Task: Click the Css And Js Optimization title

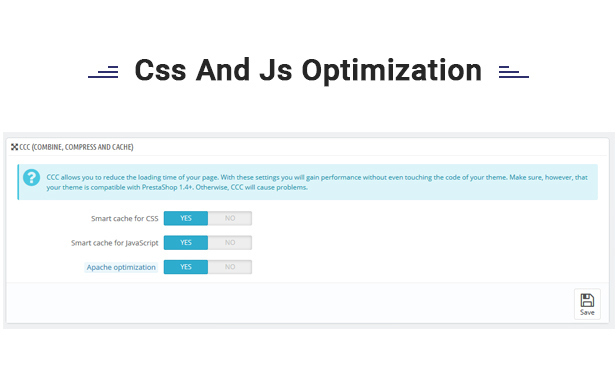Action: [x=308, y=71]
